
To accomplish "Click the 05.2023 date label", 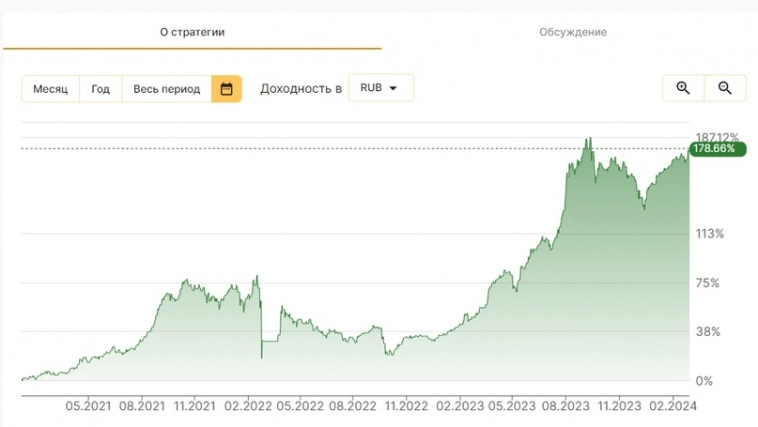I will click(x=512, y=406).
